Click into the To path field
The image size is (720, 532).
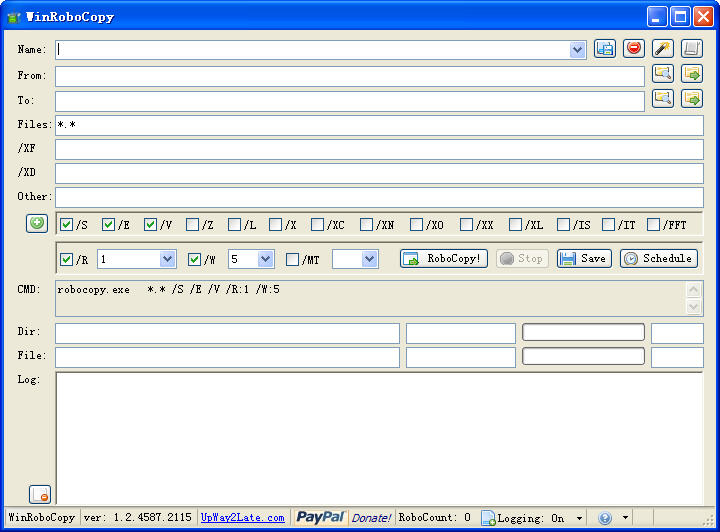(x=350, y=101)
